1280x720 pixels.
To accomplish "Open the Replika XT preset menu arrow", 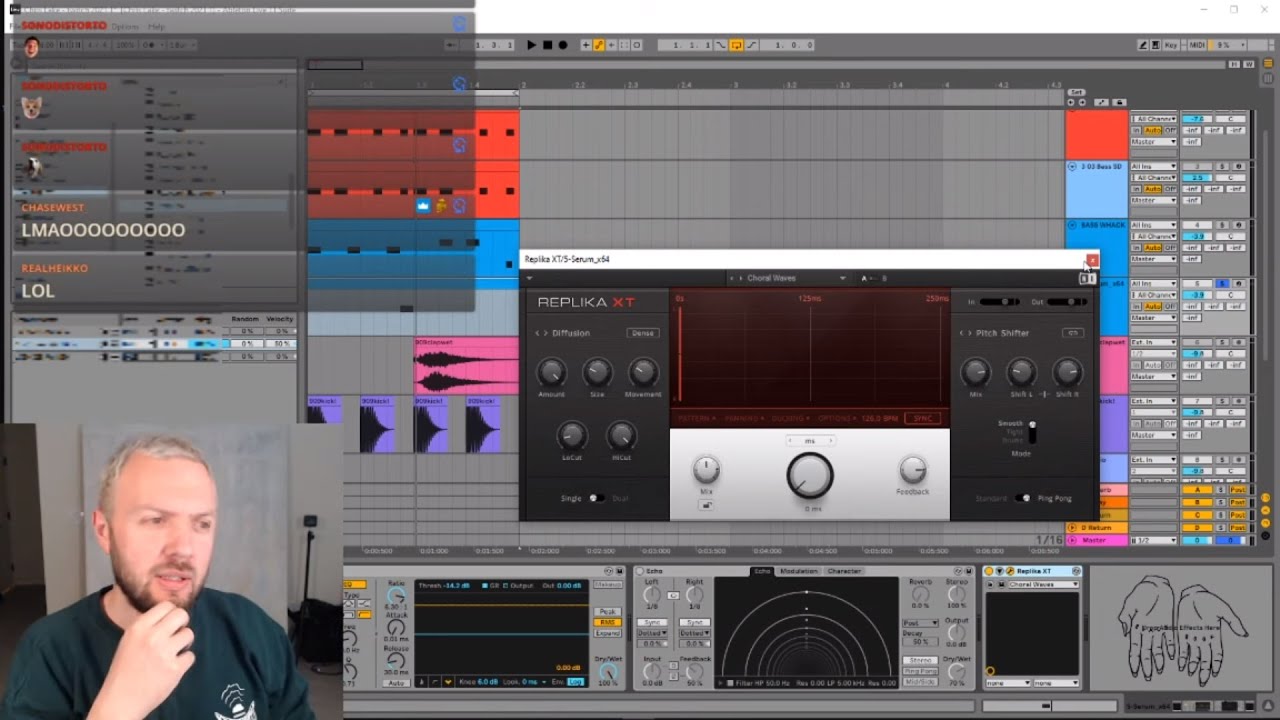I will (x=530, y=278).
